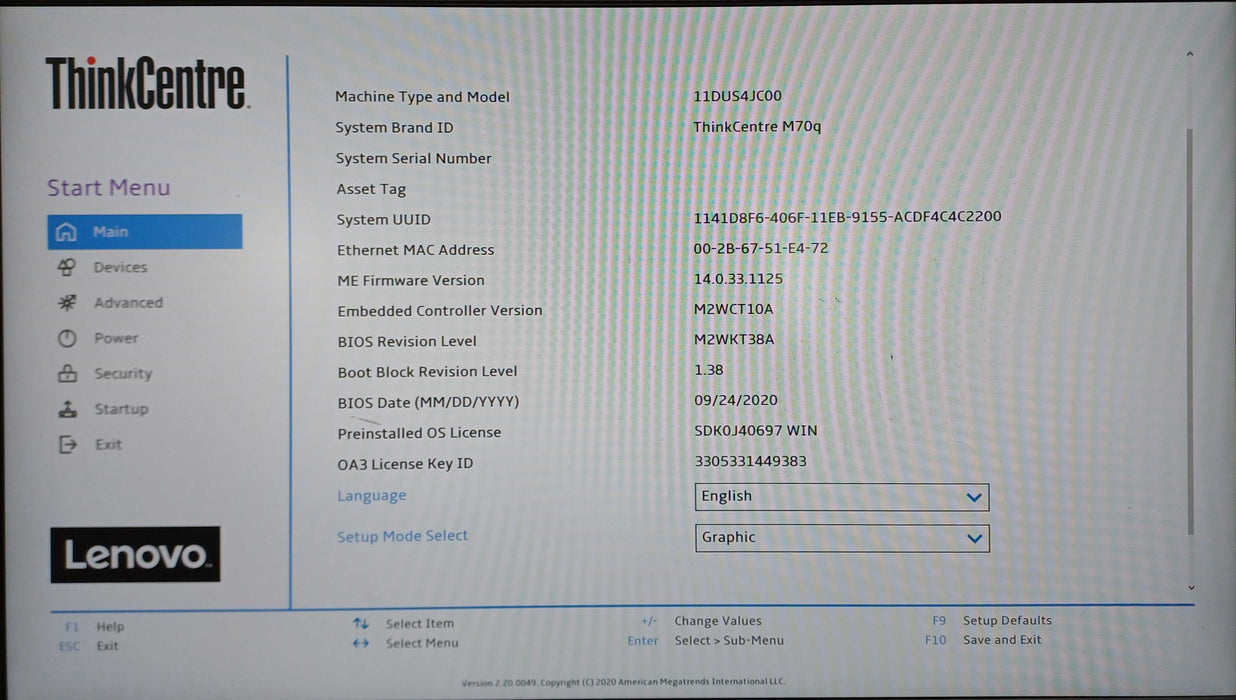Click the value M2WCT10A
The image size is (1236, 700).
(x=734, y=309)
